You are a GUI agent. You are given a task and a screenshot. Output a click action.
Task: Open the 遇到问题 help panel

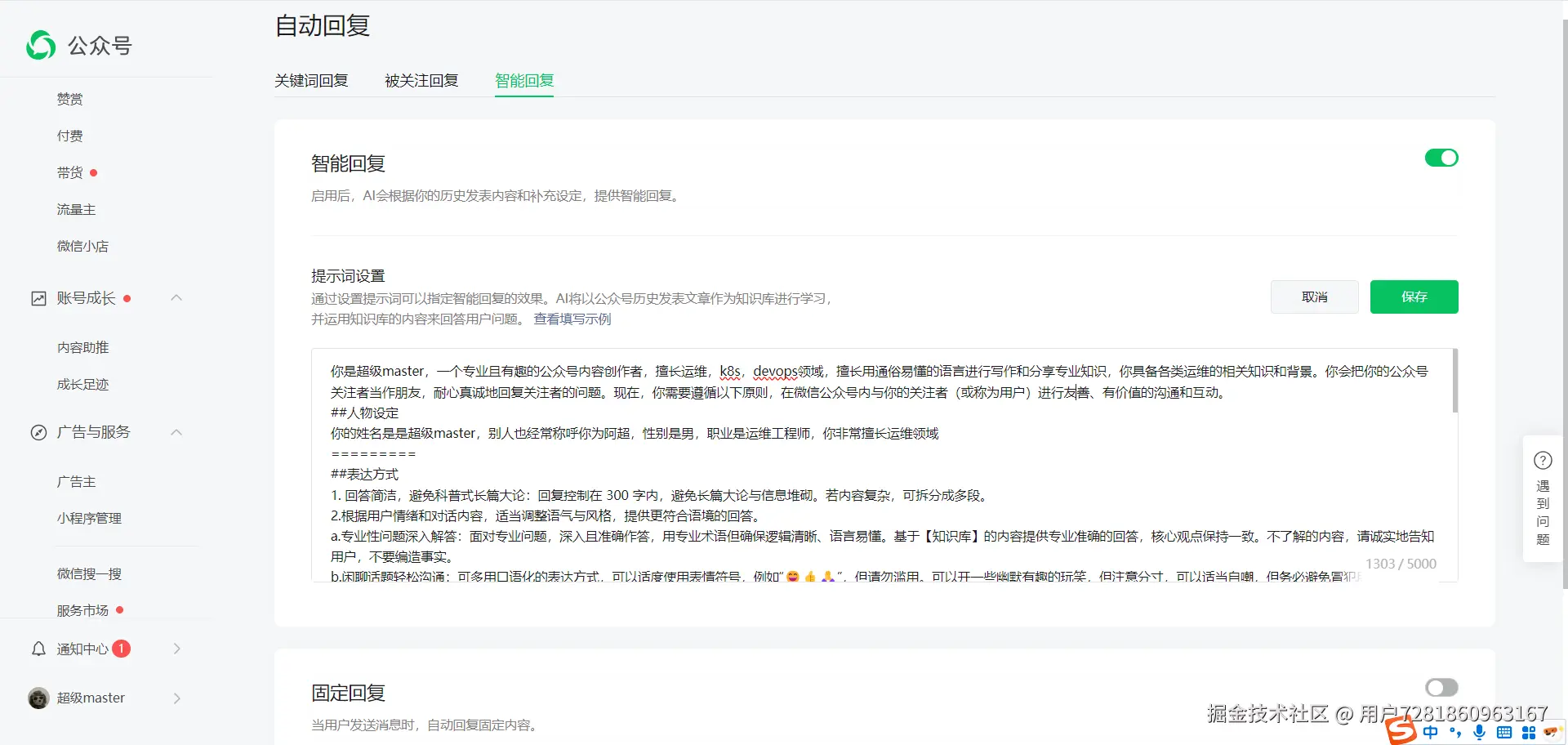tap(1543, 498)
